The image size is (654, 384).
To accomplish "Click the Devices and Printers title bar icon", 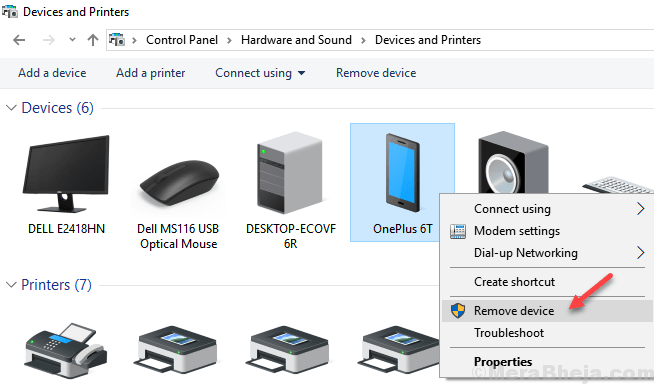I will [x=10, y=12].
